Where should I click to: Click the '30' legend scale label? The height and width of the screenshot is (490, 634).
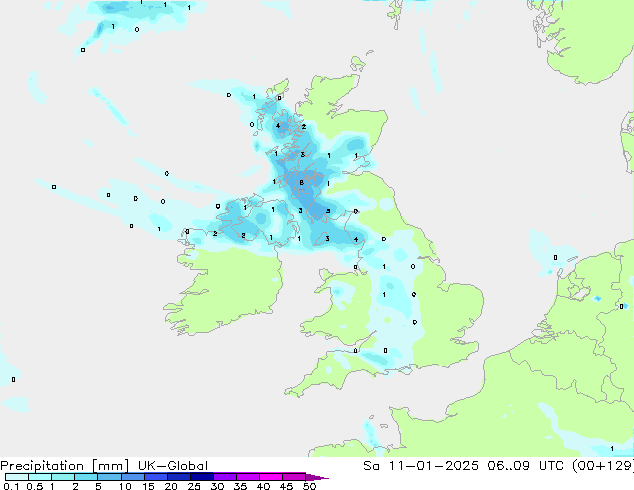click(x=217, y=486)
